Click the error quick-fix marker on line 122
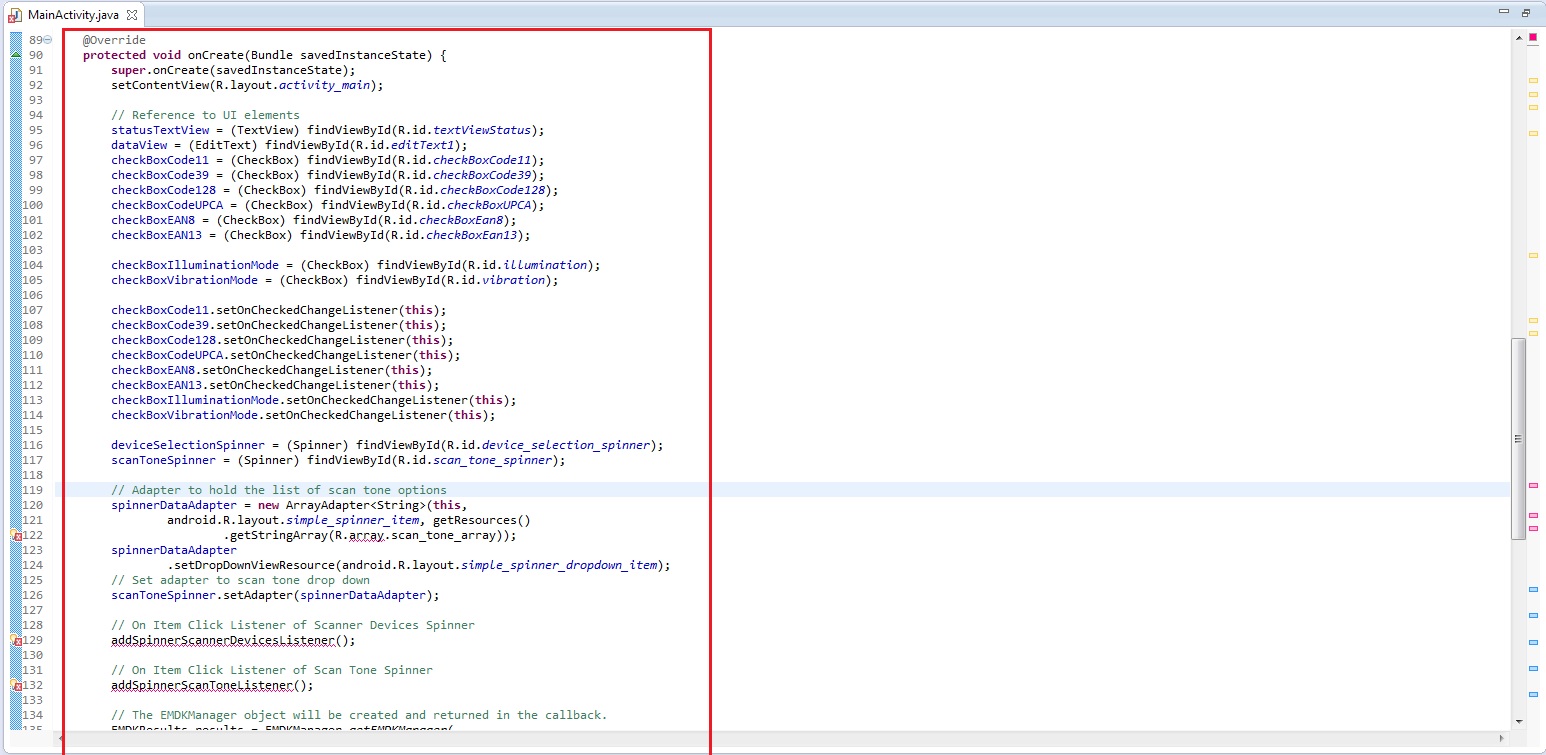1546x755 pixels. pos(16,536)
